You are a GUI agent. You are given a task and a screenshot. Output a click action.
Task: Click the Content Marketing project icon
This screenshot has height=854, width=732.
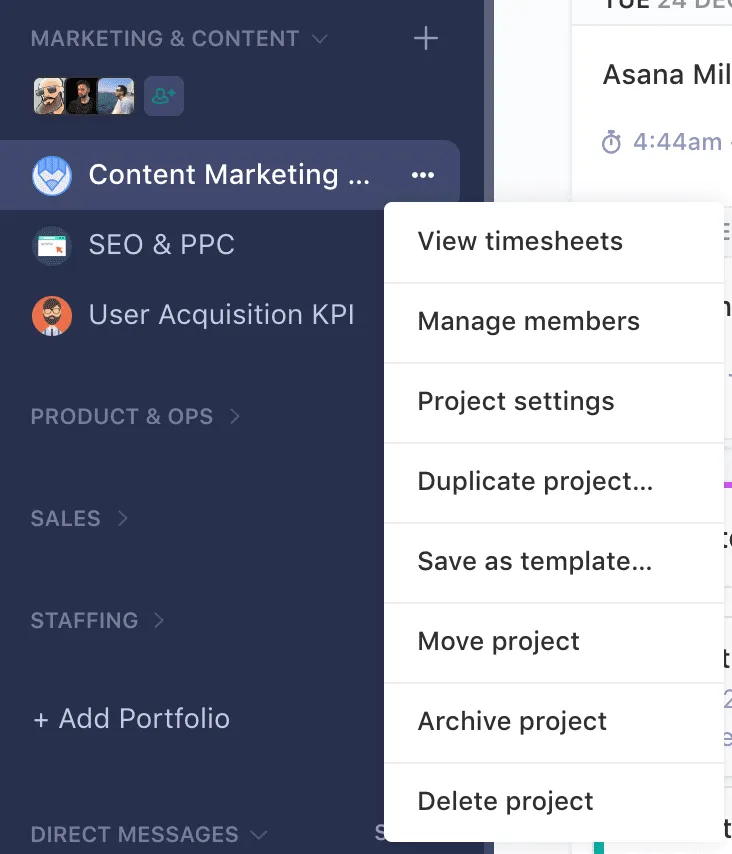coord(52,176)
